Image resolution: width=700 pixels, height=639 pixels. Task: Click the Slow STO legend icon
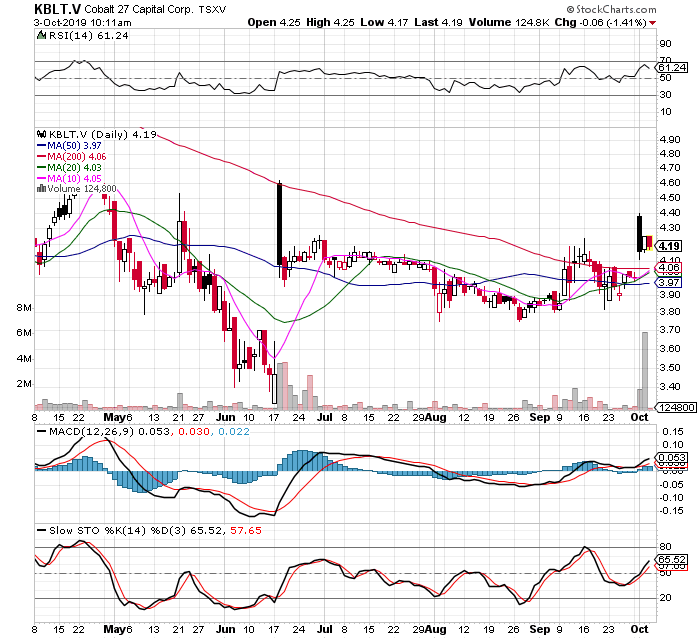(x=40, y=529)
